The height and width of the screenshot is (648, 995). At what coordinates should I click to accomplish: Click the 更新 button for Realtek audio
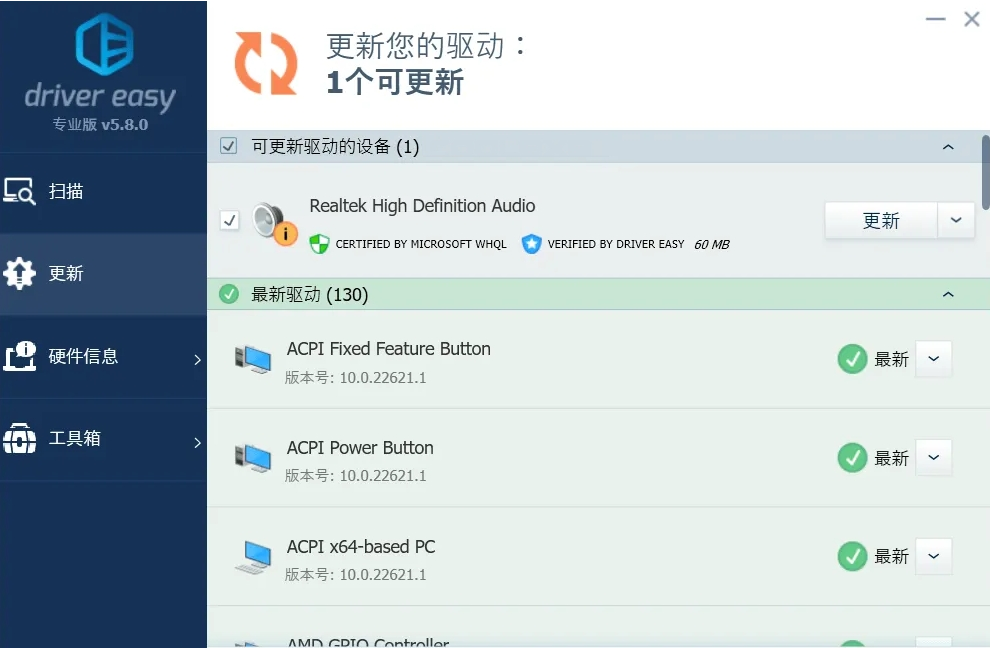(x=881, y=220)
